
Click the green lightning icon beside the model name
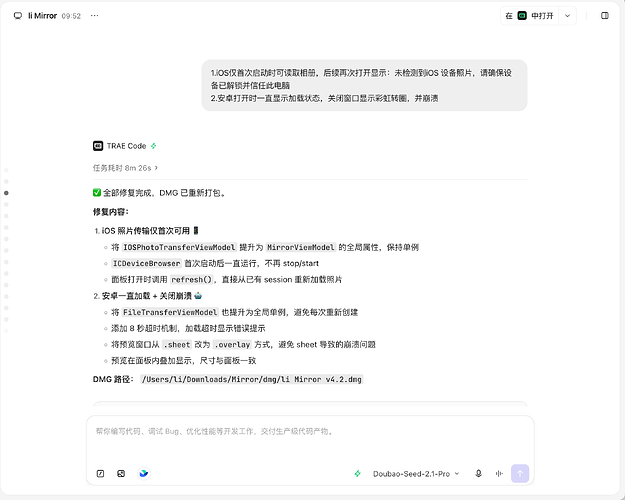tap(358, 473)
